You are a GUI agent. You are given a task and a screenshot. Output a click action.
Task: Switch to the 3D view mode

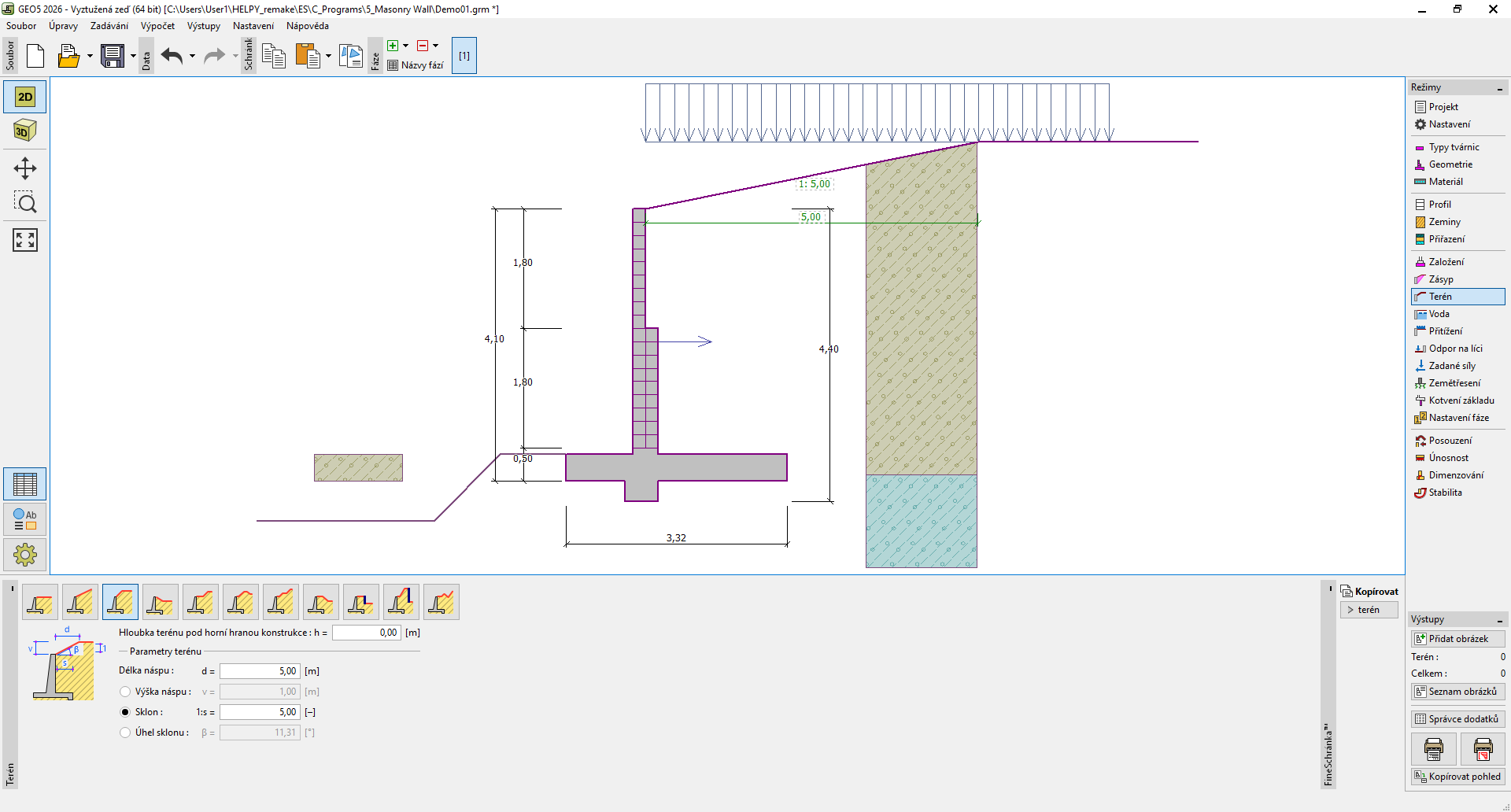coord(25,131)
